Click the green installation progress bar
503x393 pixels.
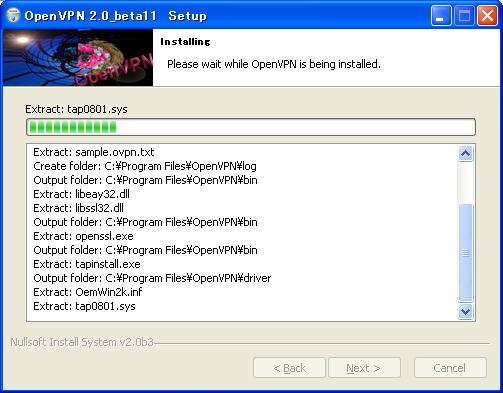[x=251, y=127]
